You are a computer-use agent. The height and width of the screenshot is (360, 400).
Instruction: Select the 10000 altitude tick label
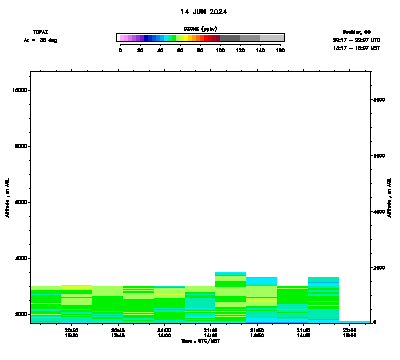(x=20, y=90)
